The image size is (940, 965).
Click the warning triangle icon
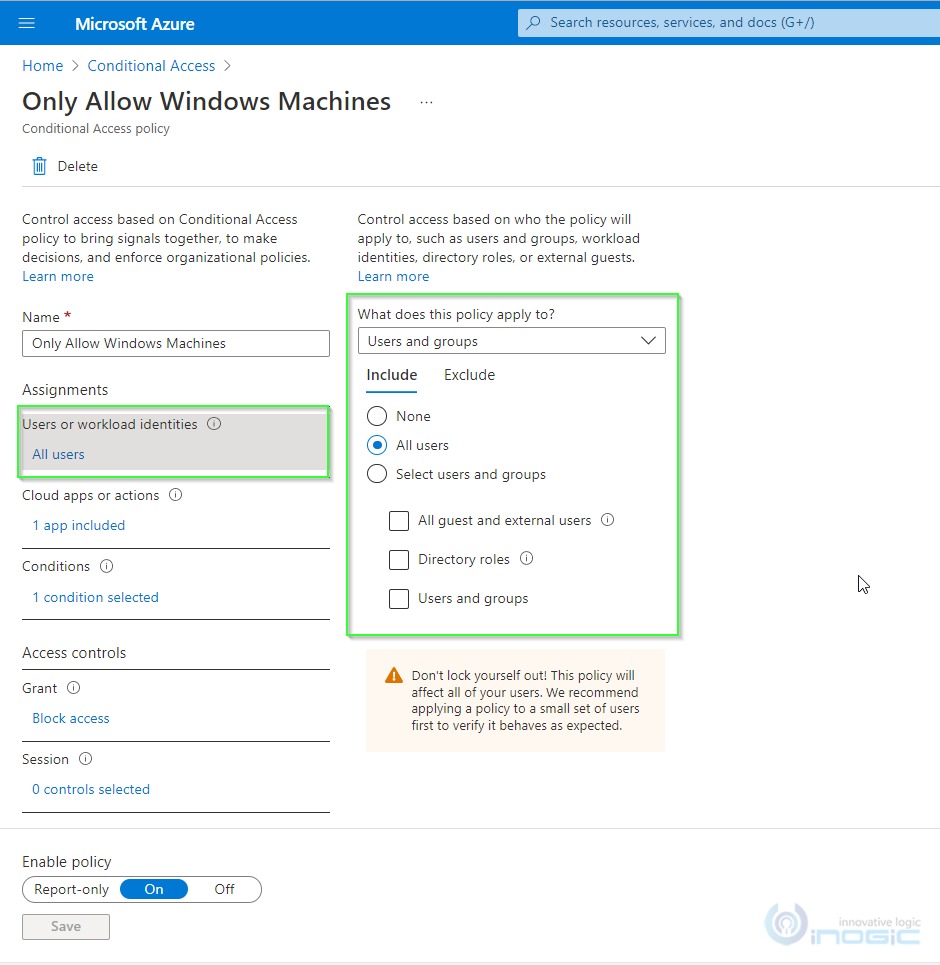[394, 676]
